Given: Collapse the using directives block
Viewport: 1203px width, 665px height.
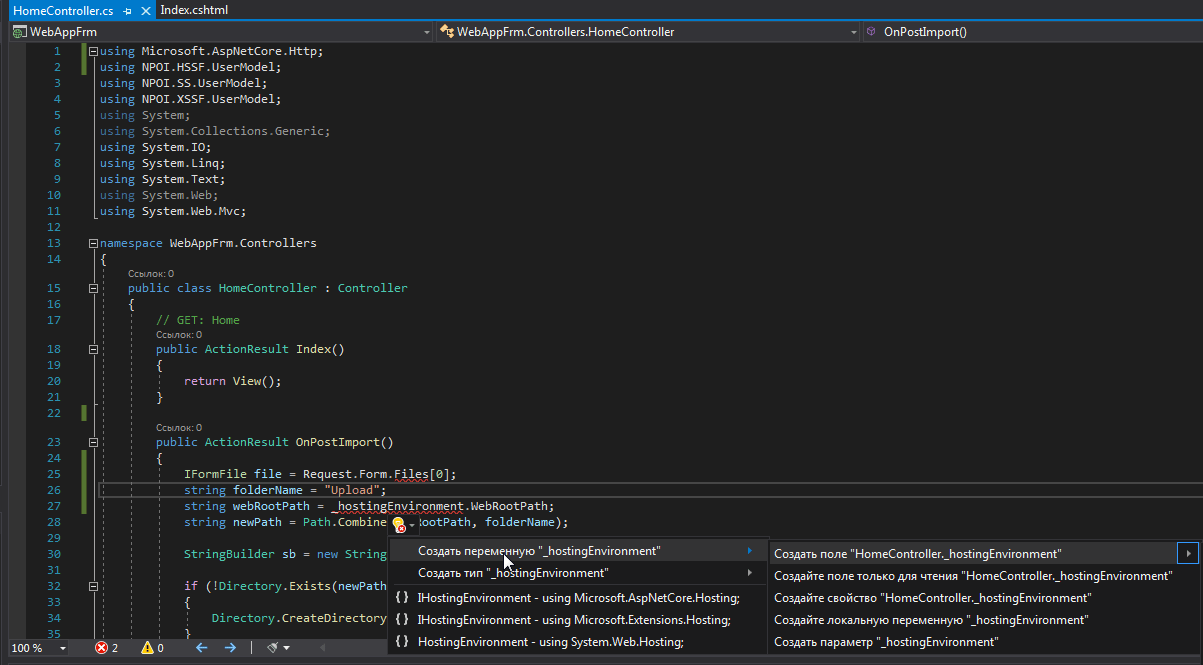Looking at the screenshot, I should (93, 51).
